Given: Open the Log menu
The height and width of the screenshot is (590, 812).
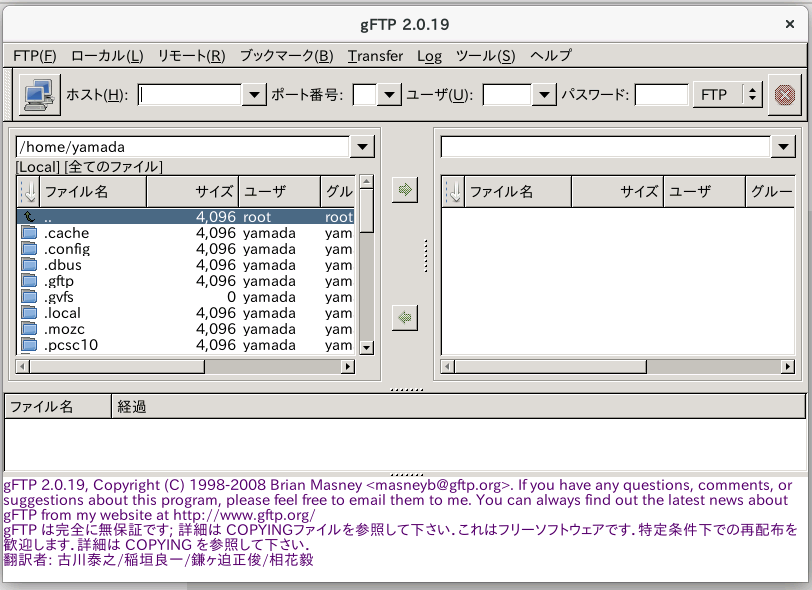Looking at the screenshot, I should point(429,55).
